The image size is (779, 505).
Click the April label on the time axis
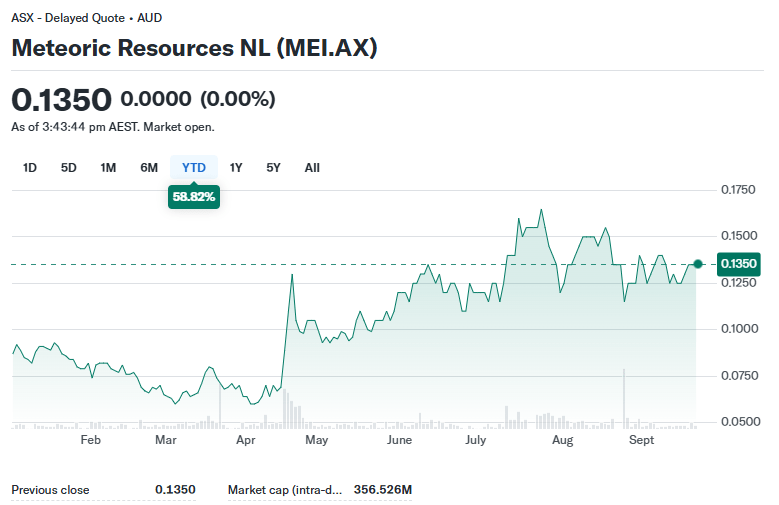point(245,440)
